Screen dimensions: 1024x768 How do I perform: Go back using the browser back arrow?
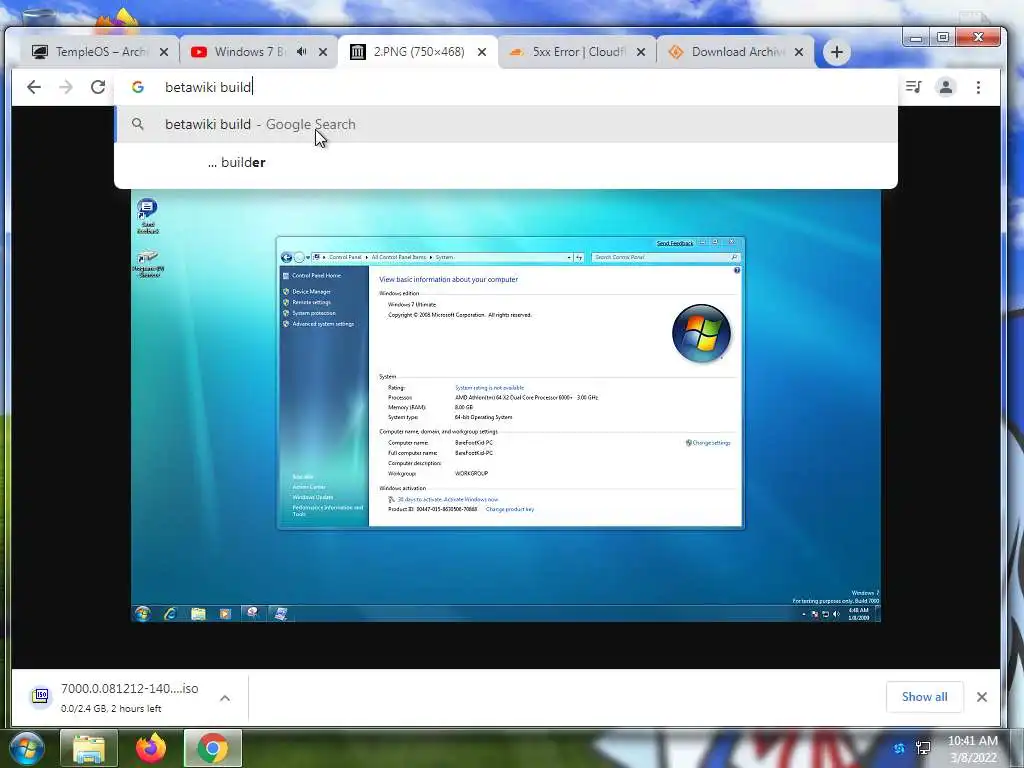click(x=33, y=87)
